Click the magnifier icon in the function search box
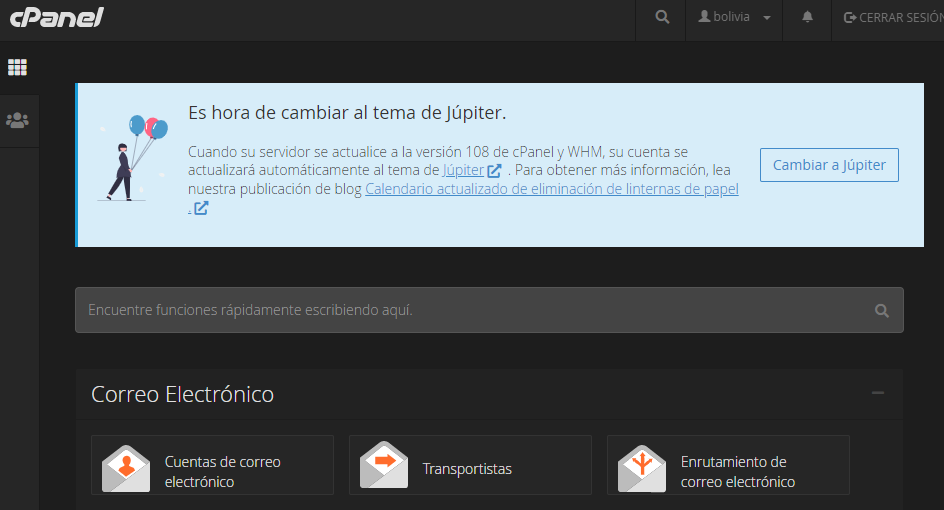This screenshot has width=944, height=510. [x=881, y=311]
